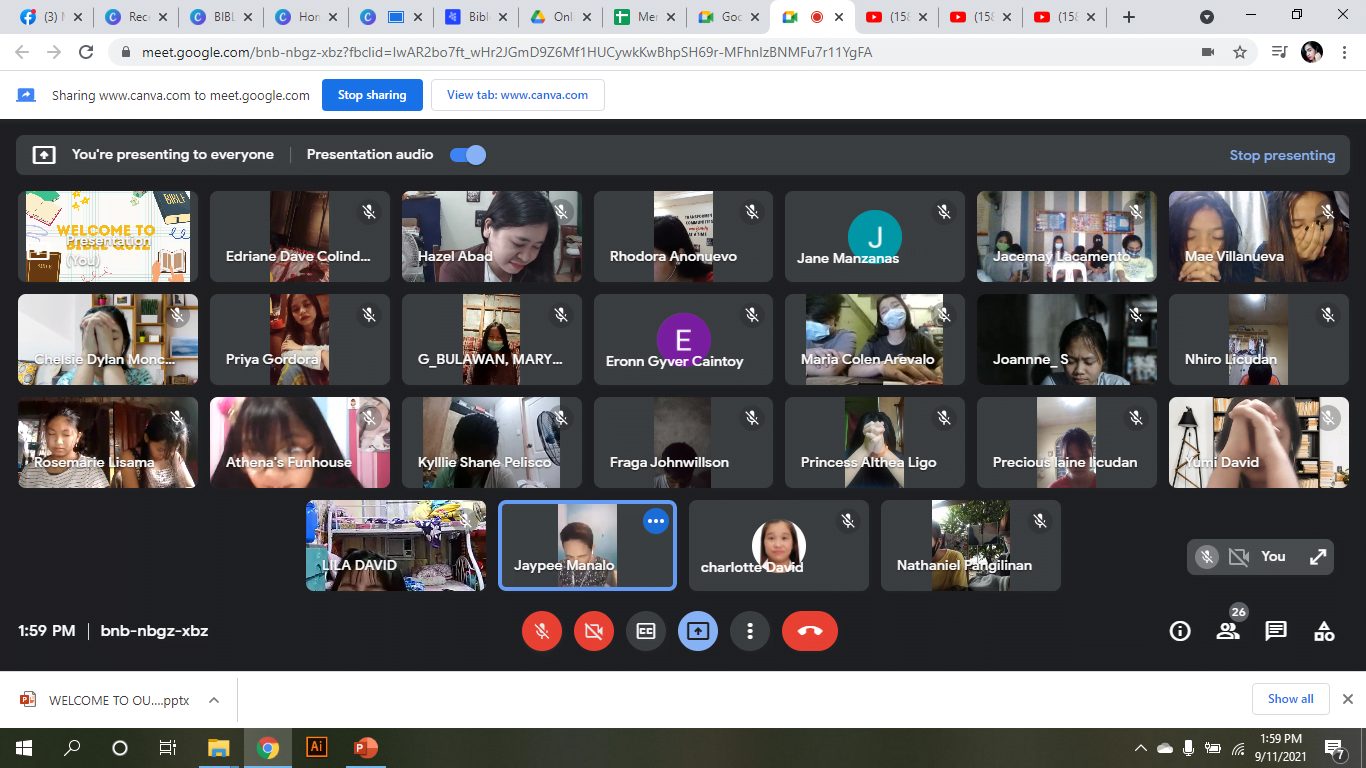Viewport: 1366px width, 768px height.
Task: Turn on the camera in the call bar
Action: tap(594, 631)
